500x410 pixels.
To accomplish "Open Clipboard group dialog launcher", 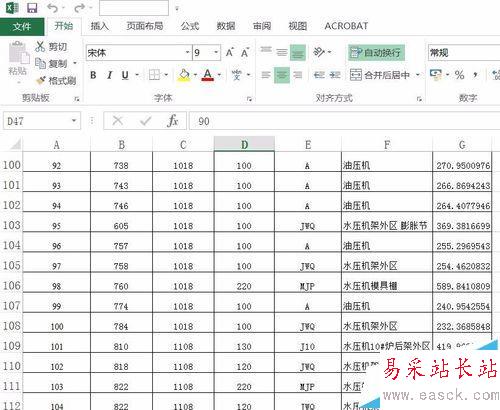I will click(x=77, y=99).
